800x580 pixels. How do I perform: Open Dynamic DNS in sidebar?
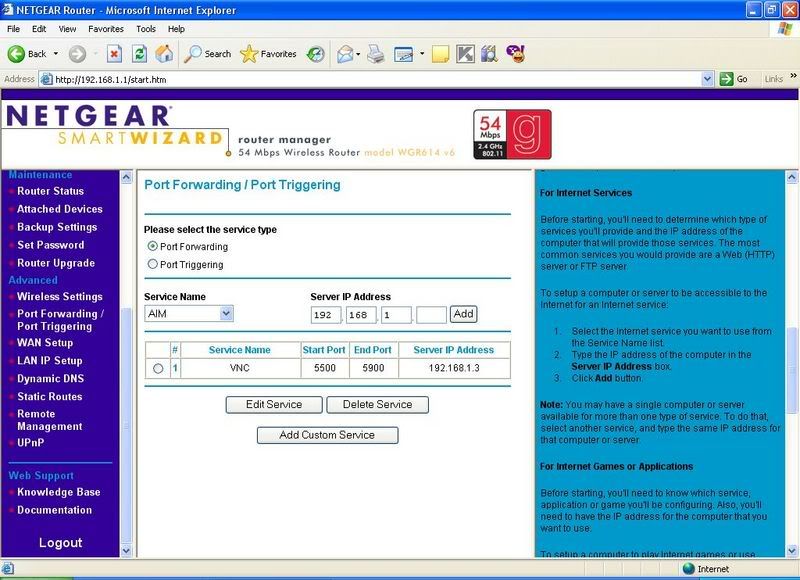[51, 379]
